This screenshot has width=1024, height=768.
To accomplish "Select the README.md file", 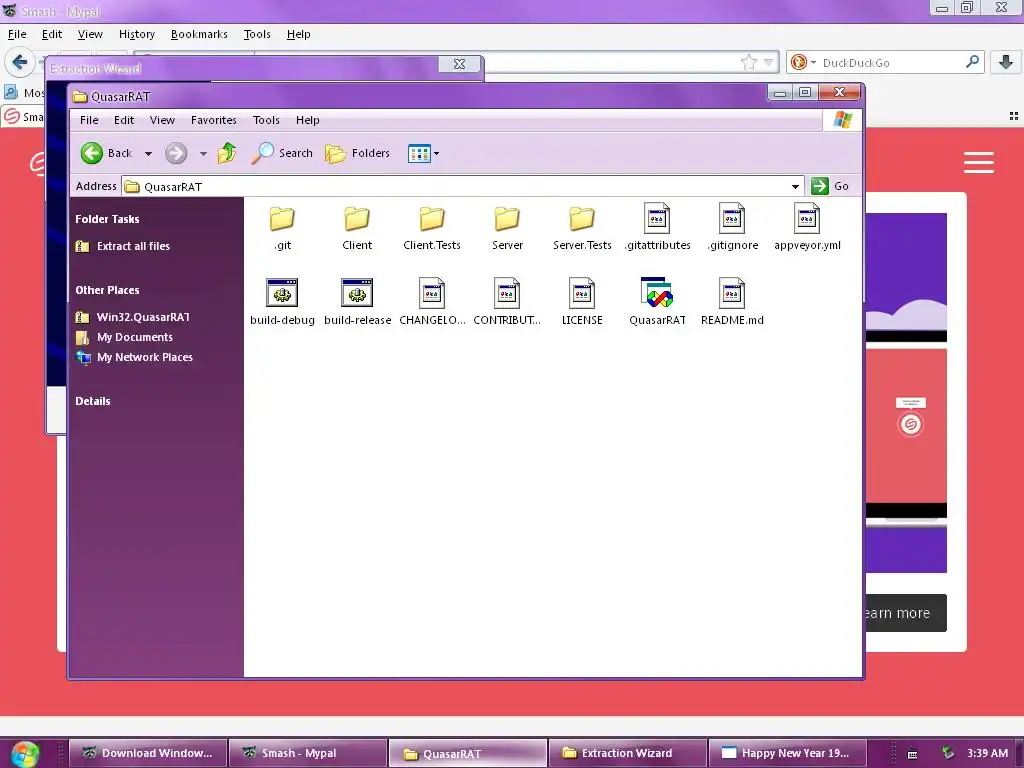I will pyautogui.click(x=732, y=302).
